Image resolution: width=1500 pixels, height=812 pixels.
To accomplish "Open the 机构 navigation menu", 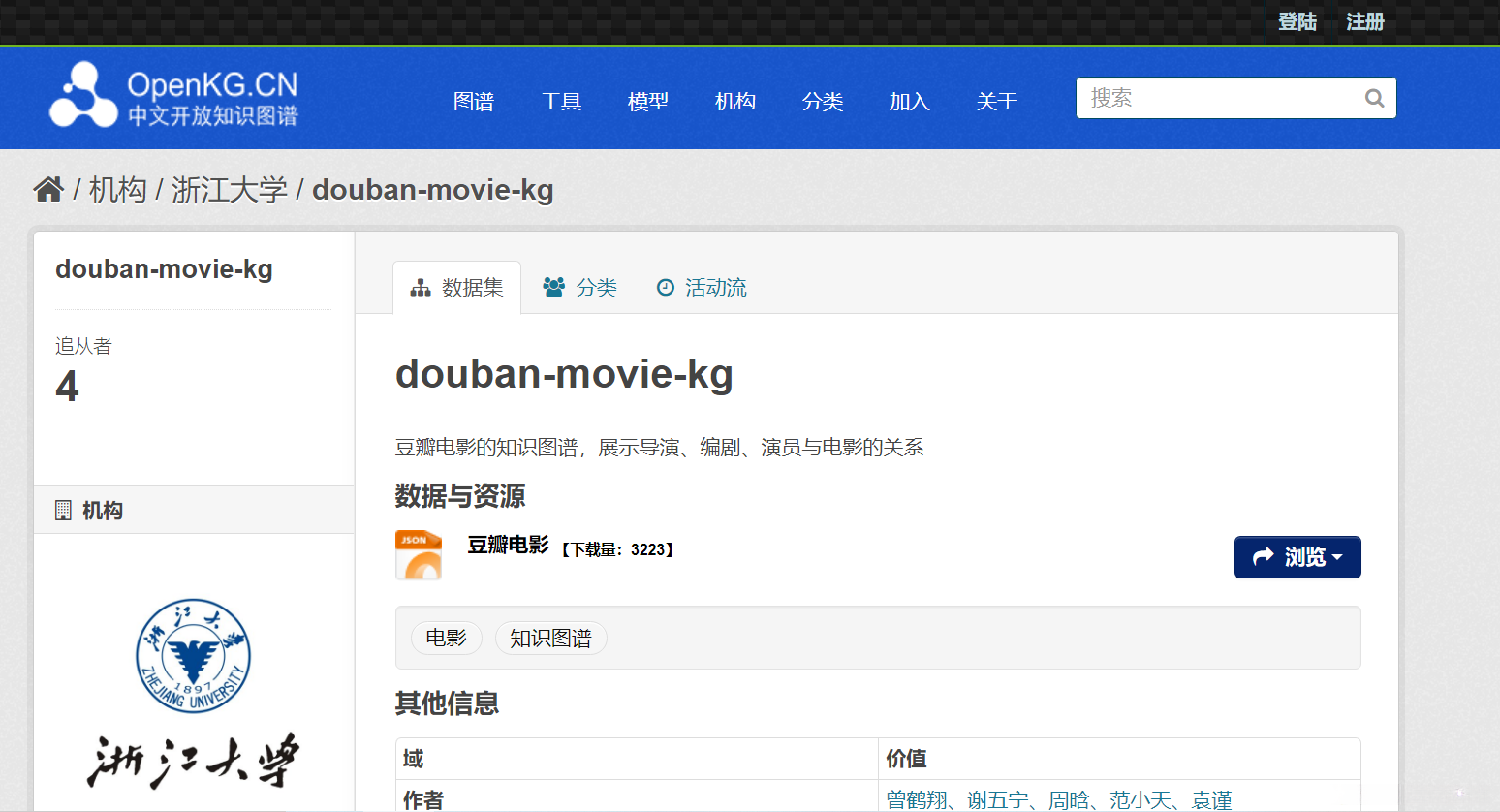I will point(735,102).
